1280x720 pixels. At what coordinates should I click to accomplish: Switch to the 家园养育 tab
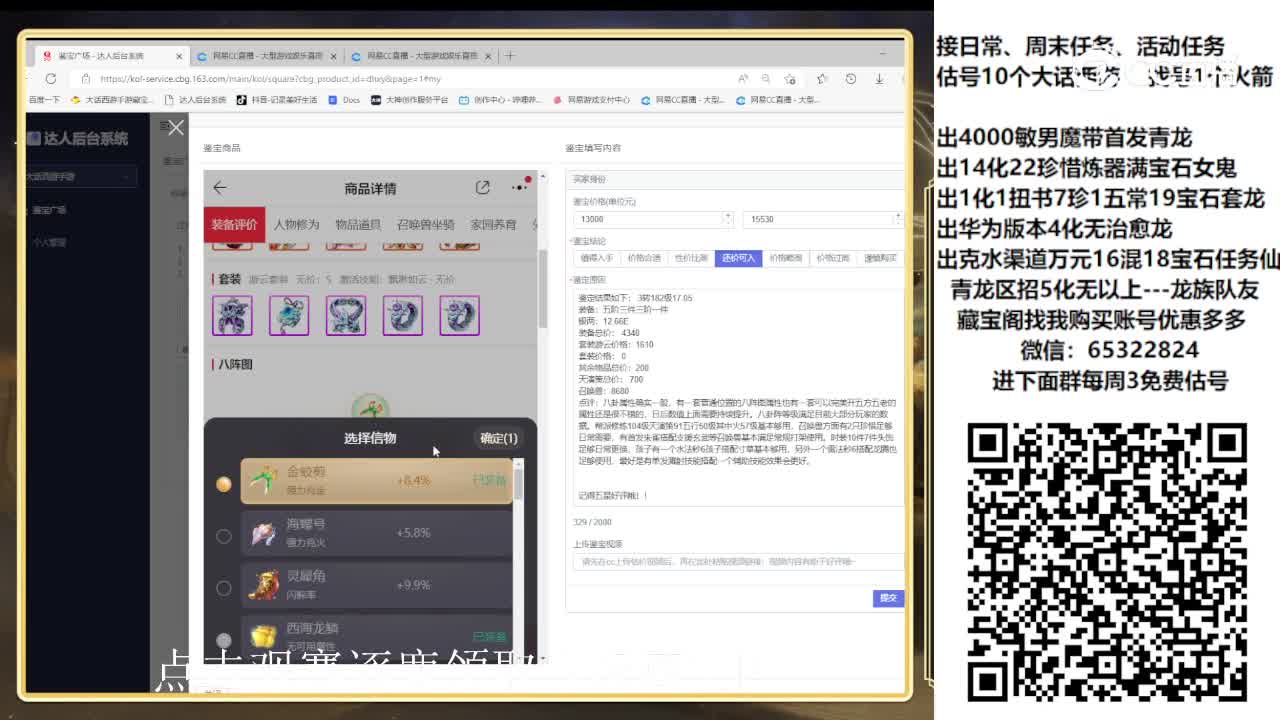[x=493, y=224]
